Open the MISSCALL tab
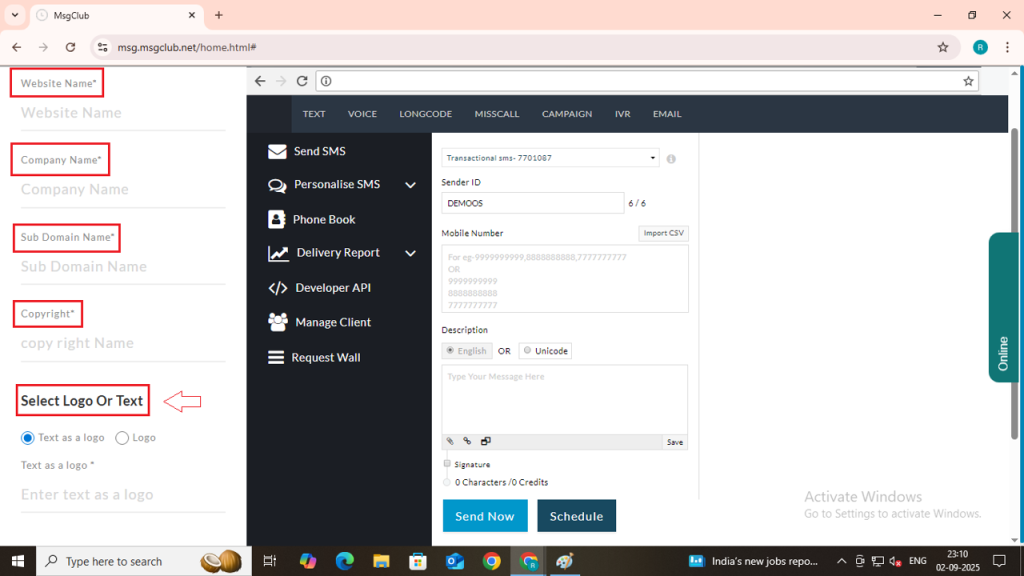1024x576 pixels. coord(497,114)
